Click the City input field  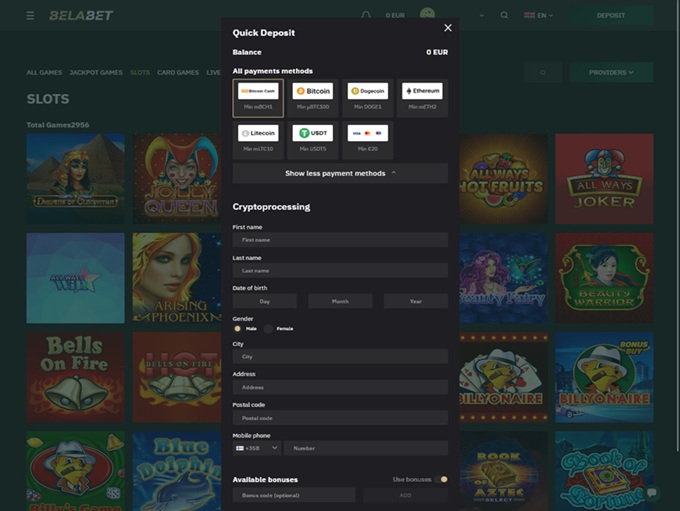click(340, 356)
